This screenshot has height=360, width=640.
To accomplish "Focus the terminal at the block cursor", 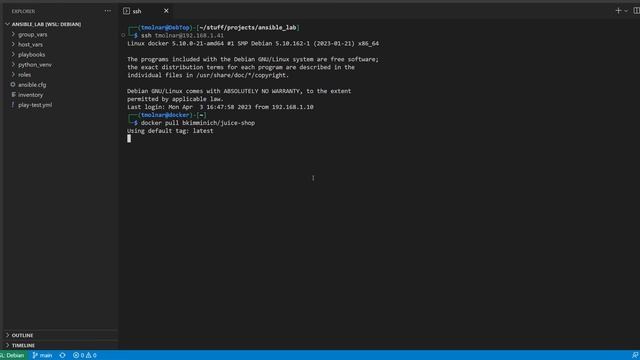I will pos(129,138).
